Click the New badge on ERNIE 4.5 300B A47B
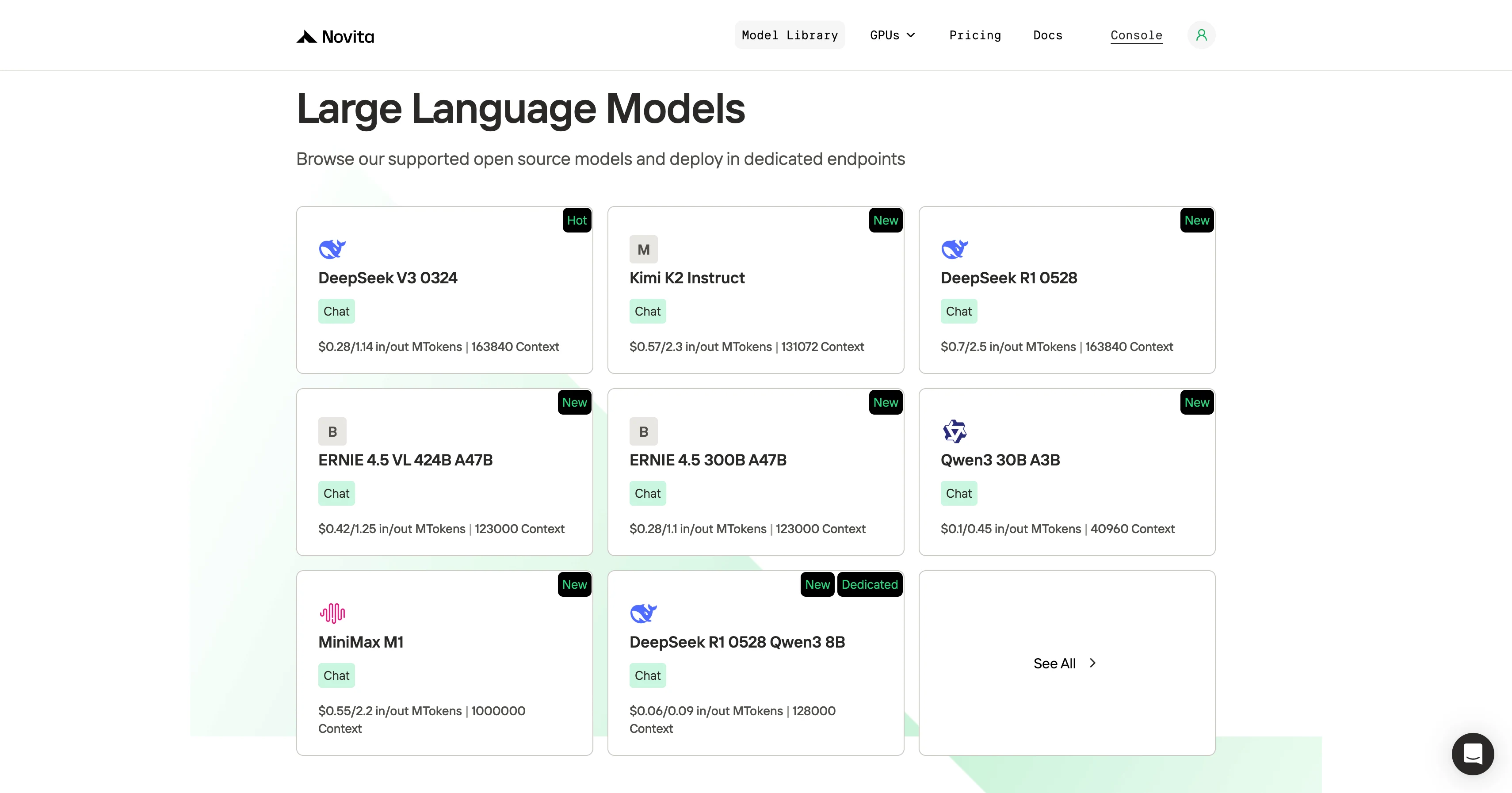 886,402
